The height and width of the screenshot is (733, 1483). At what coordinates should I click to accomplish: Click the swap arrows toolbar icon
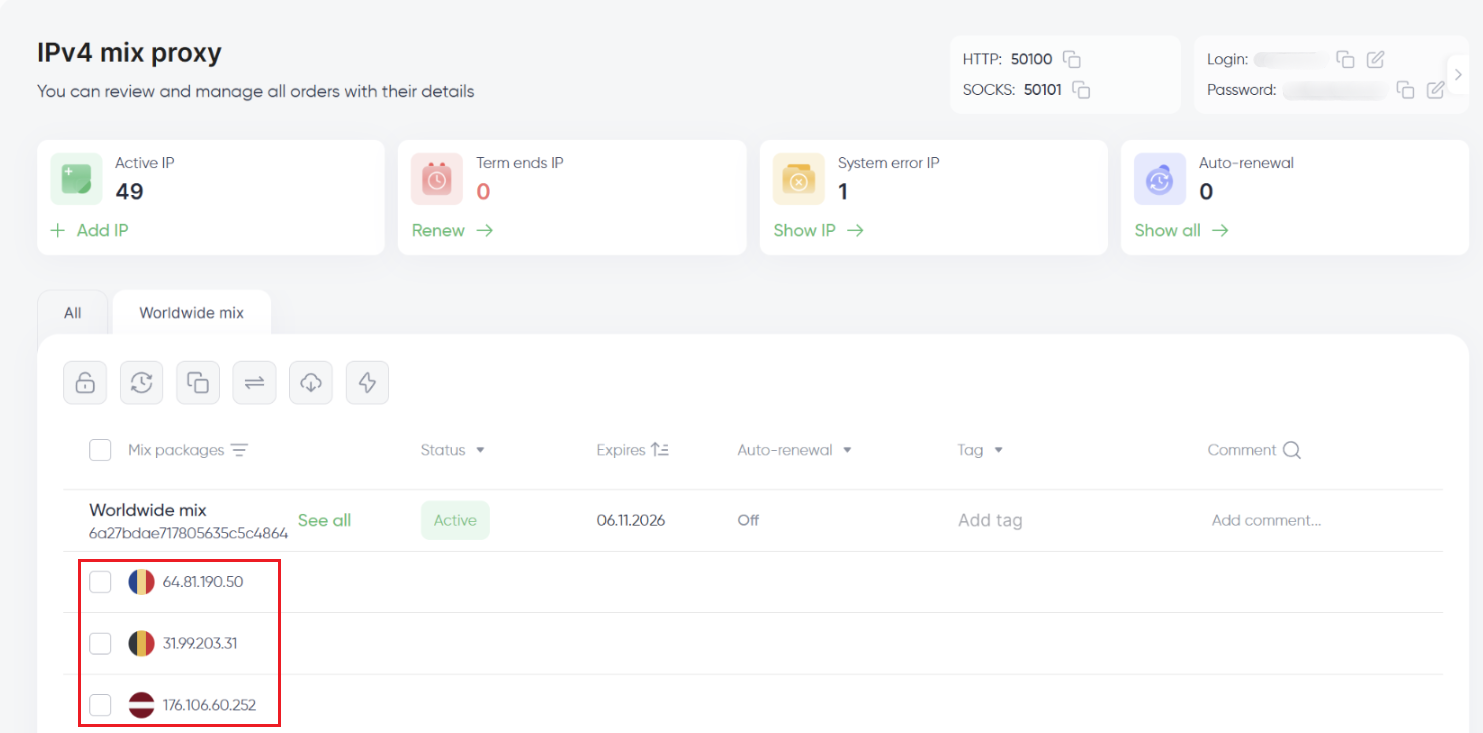[254, 382]
